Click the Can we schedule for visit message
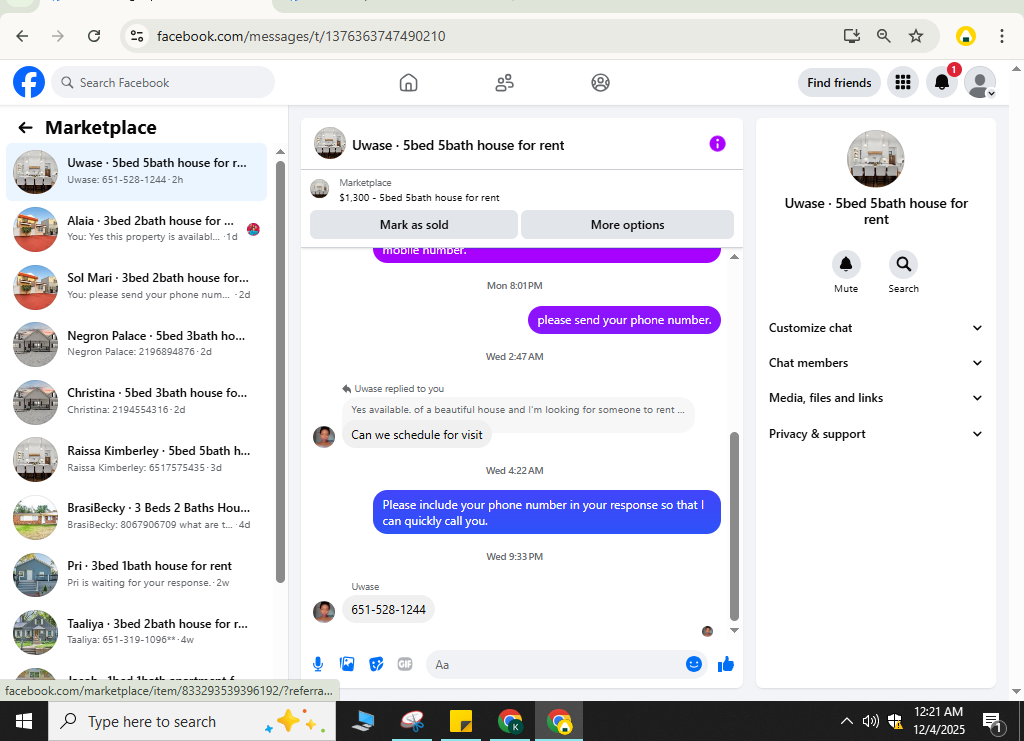 click(x=417, y=435)
